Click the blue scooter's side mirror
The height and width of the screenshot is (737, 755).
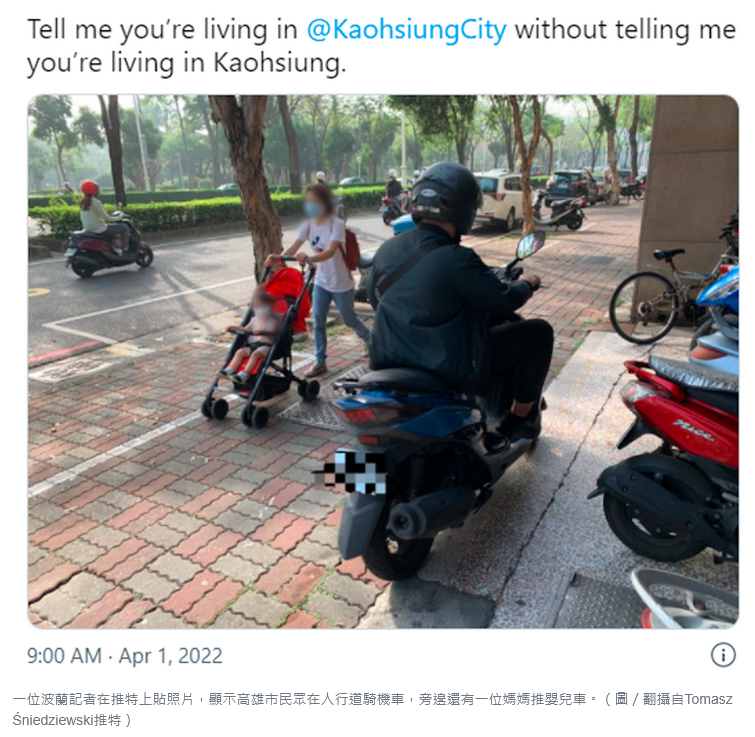tap(530, 244)
